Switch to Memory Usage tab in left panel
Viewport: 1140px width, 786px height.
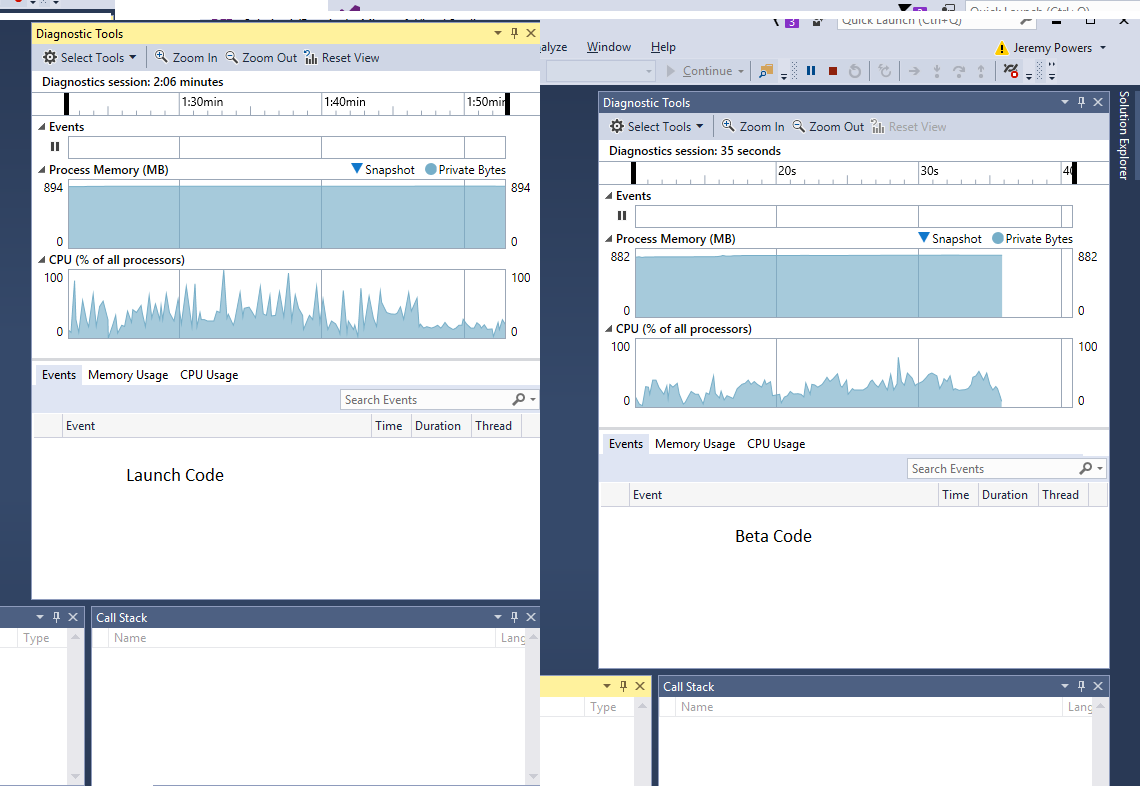[x=128, y=375]
